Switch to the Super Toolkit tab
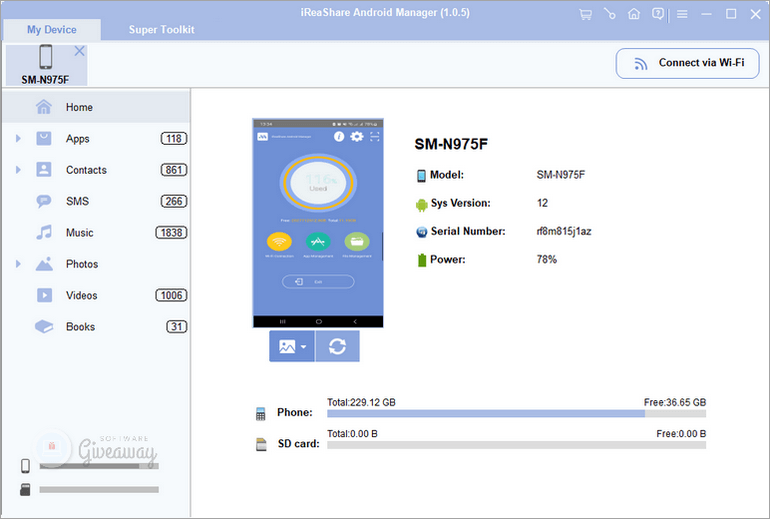 click(x=161, y=29)
